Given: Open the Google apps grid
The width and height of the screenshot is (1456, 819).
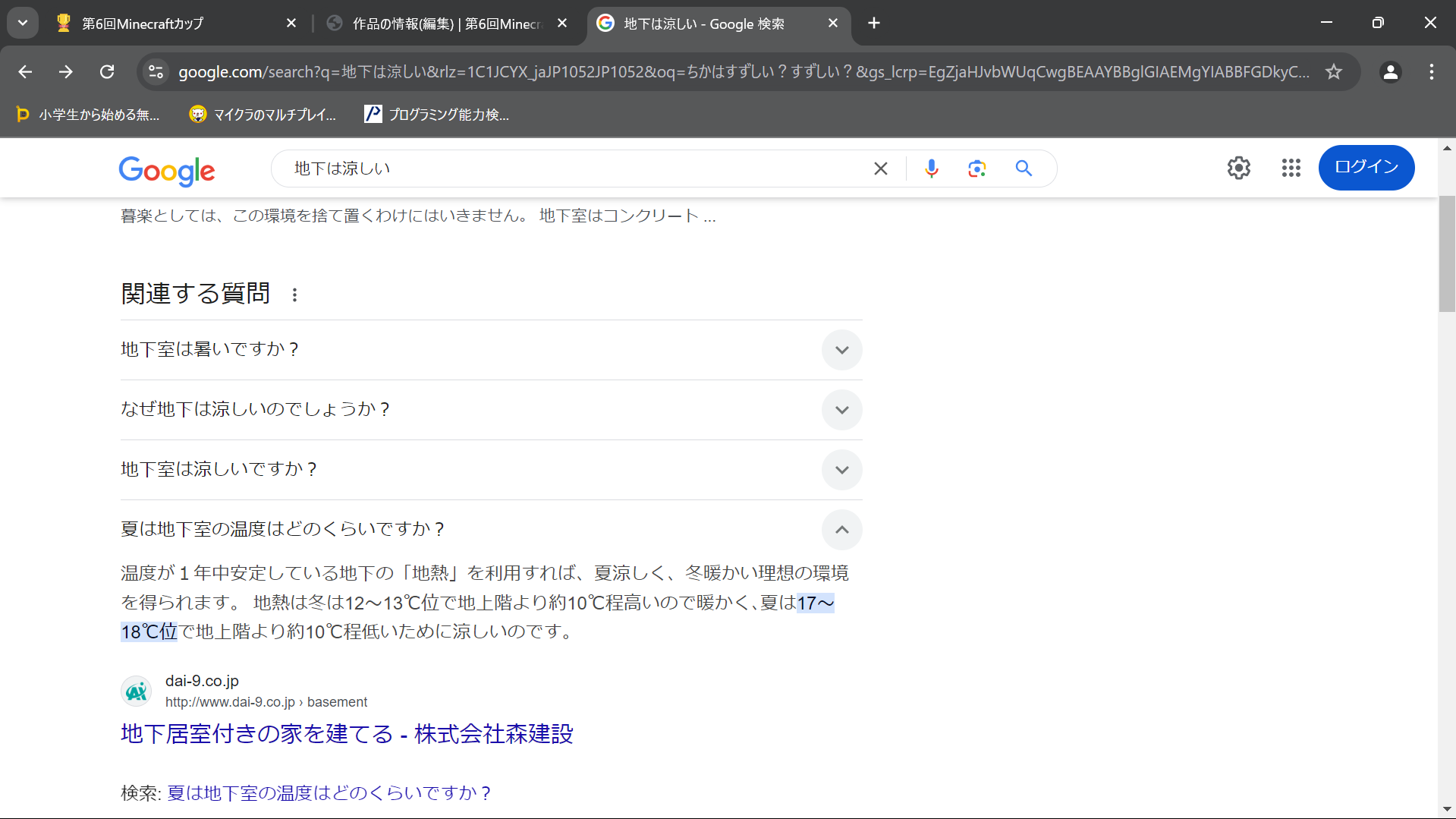Looking at the screenshot, I should [x=1291, y=168].
